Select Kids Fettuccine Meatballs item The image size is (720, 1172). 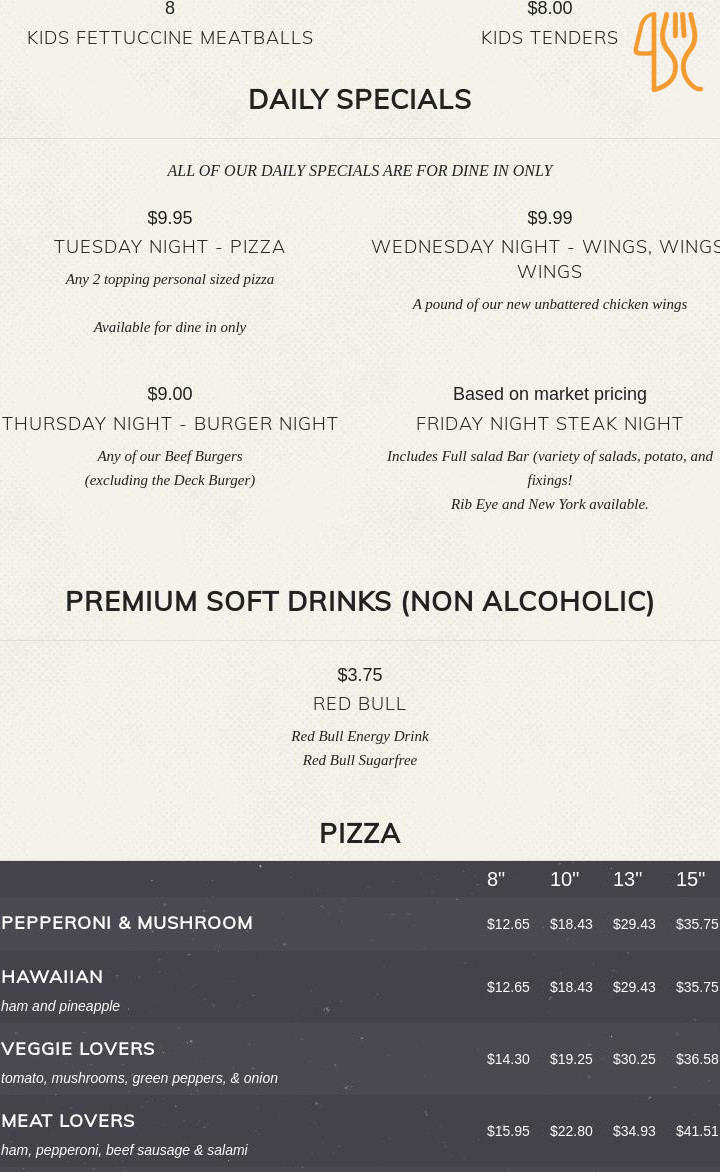click(170, 38)
